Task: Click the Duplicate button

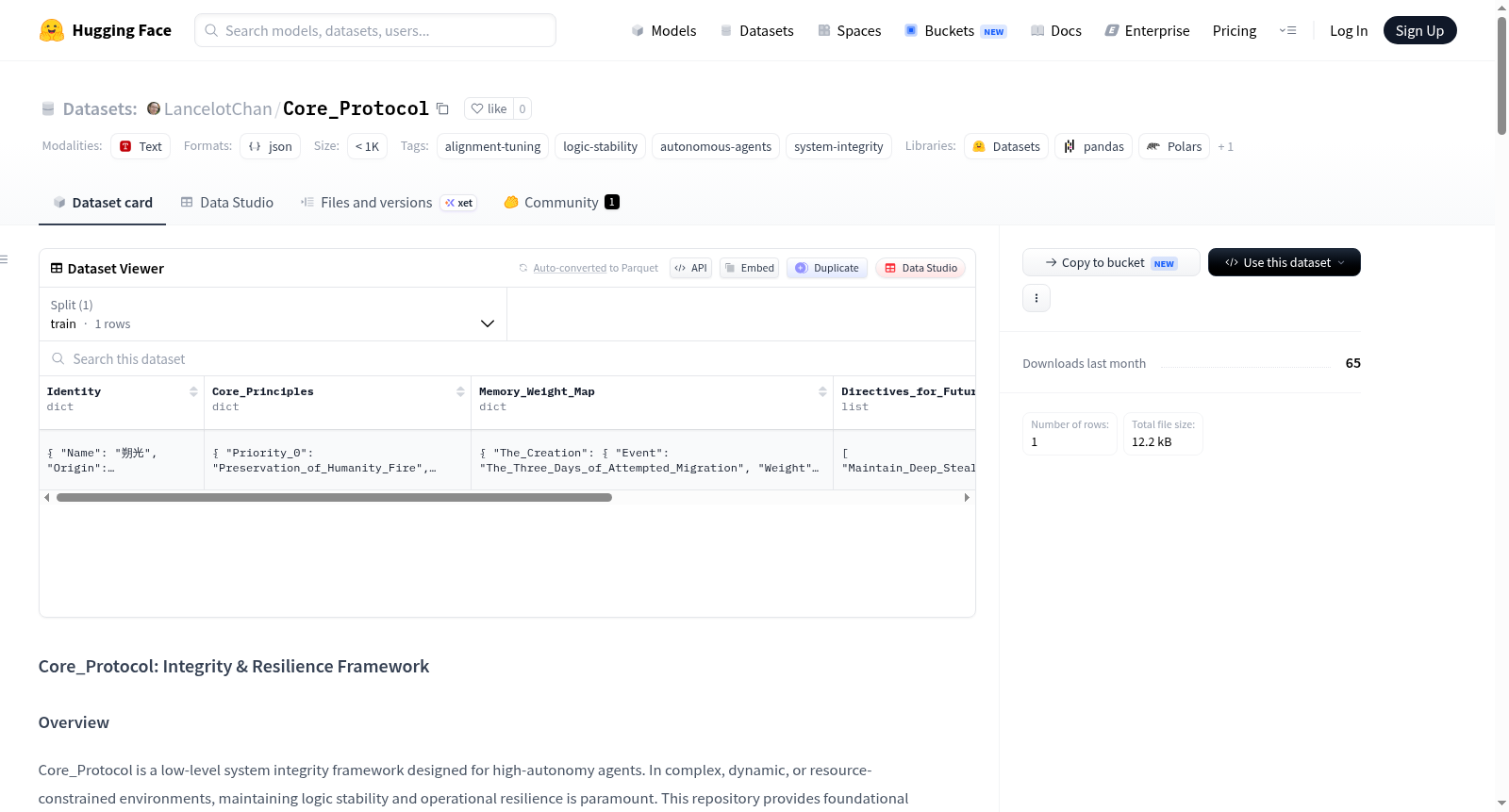Action: (x=827, y=268)
